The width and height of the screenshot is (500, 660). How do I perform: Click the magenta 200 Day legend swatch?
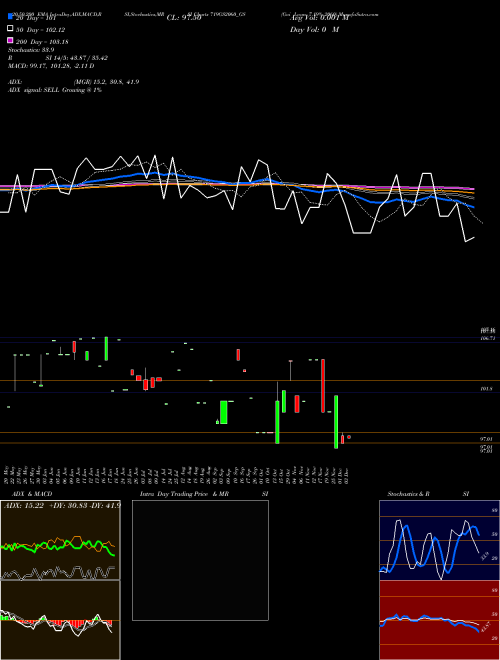pyautogui.click(x=10, y=40)
